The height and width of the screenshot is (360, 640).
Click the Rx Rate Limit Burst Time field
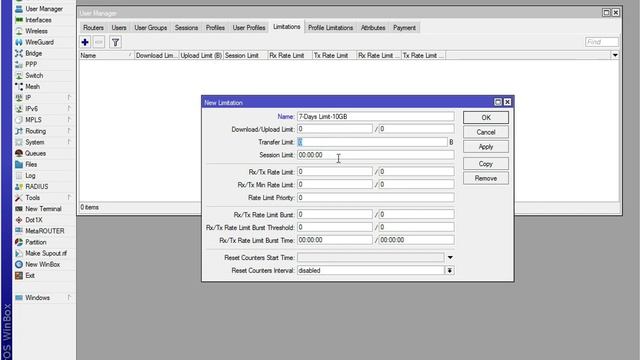(x=335, y=240)
